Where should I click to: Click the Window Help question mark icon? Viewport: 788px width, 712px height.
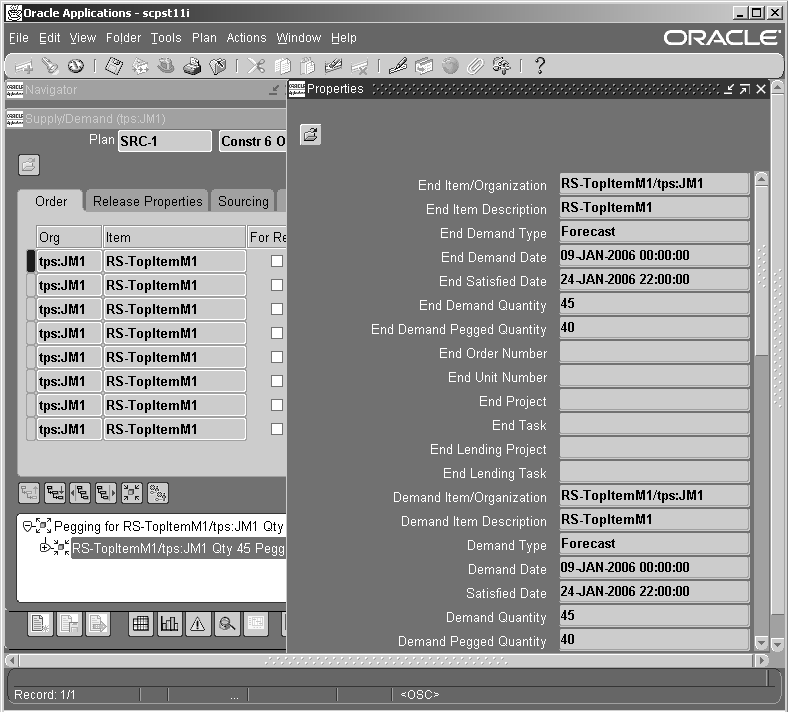(540, 66)
